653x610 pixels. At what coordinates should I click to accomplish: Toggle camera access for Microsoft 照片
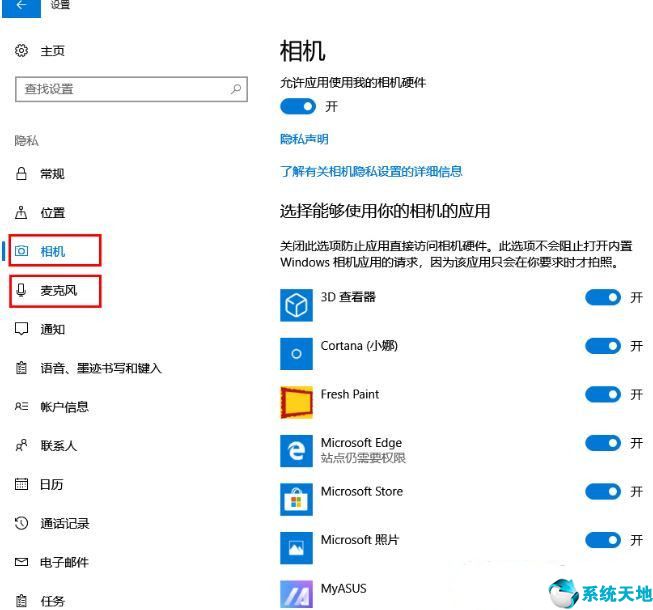point(603,540)
